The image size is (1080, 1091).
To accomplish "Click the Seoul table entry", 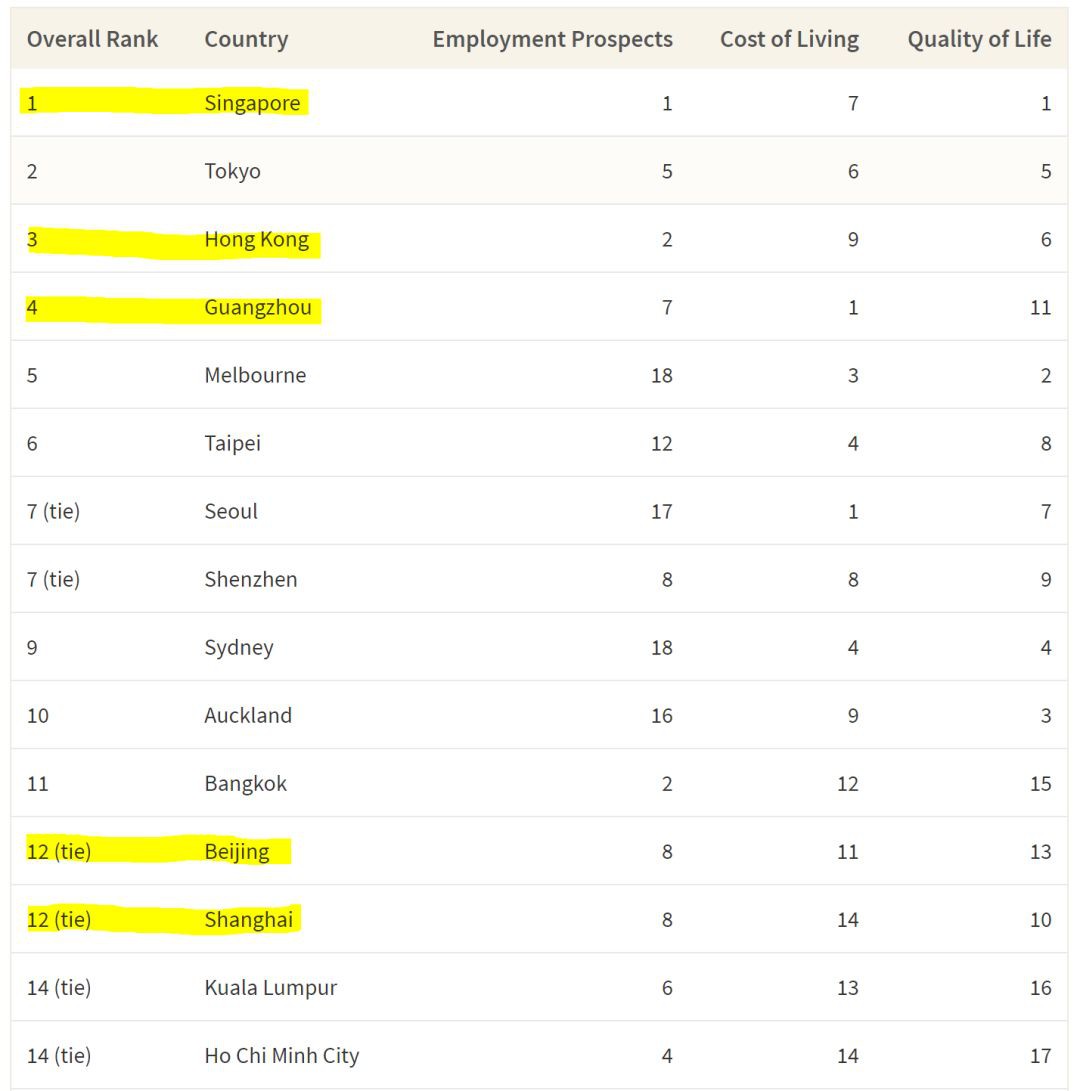I will [231, 511].
